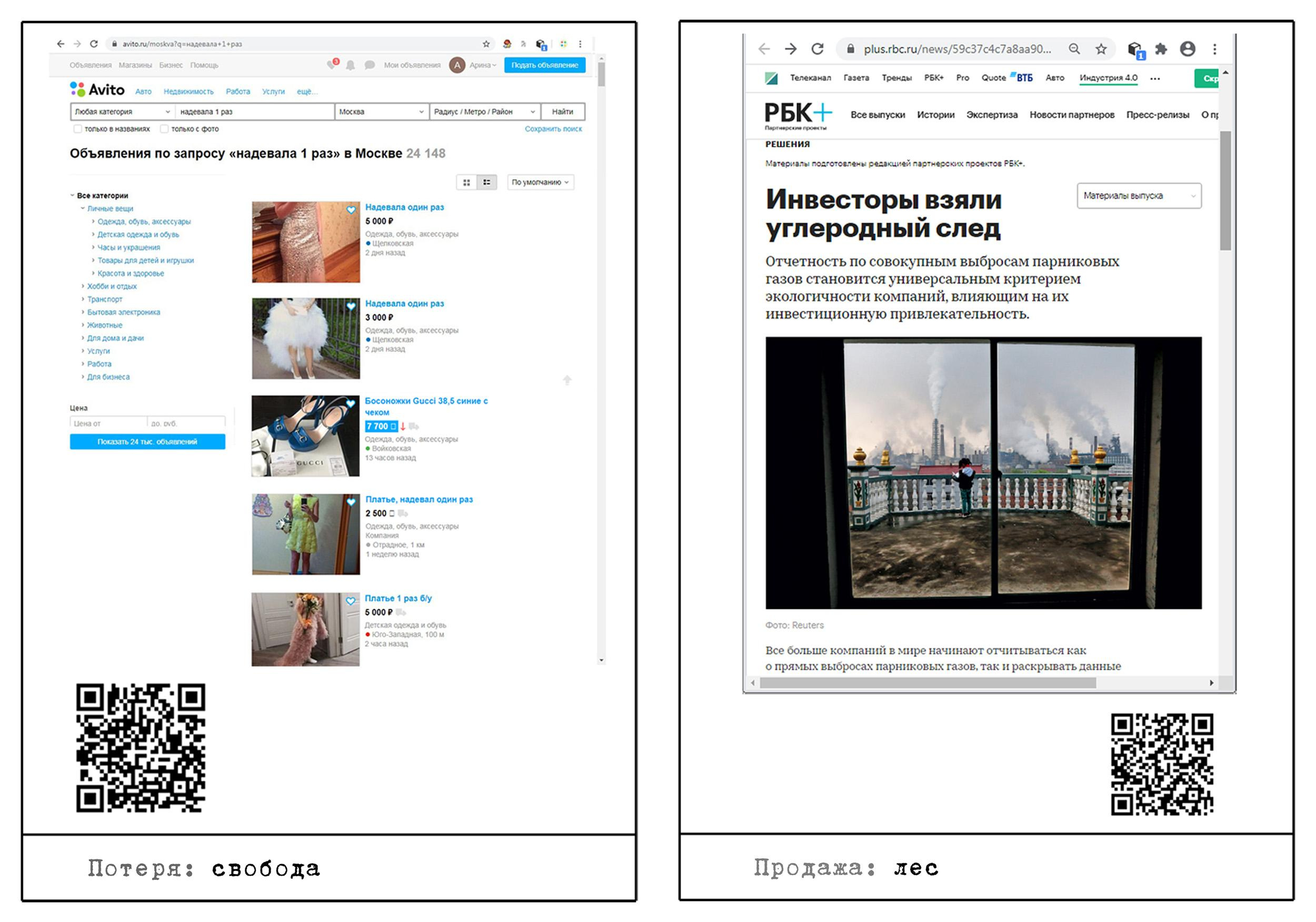Add the Gucci sandals listing to favorites
This screenshot has width=1316, height=922.
click(351, 404)
